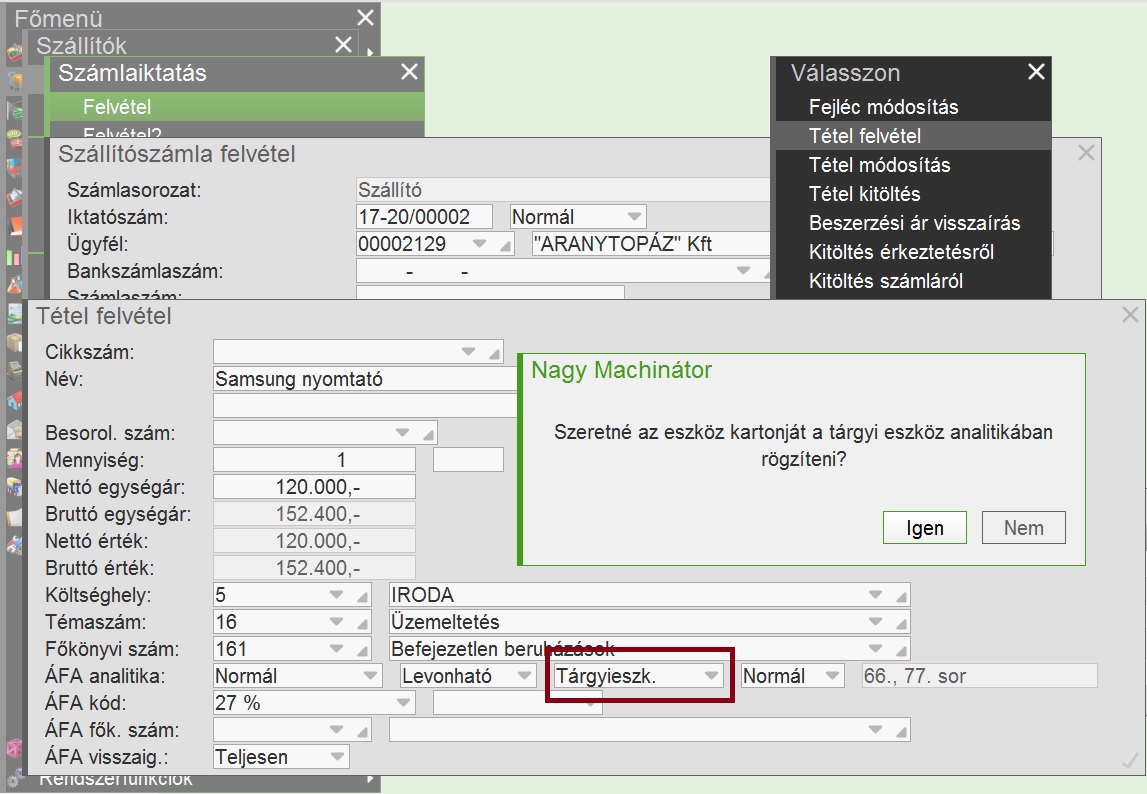Open the ÁFA kód 27 % dropdown

pos(403,703)
